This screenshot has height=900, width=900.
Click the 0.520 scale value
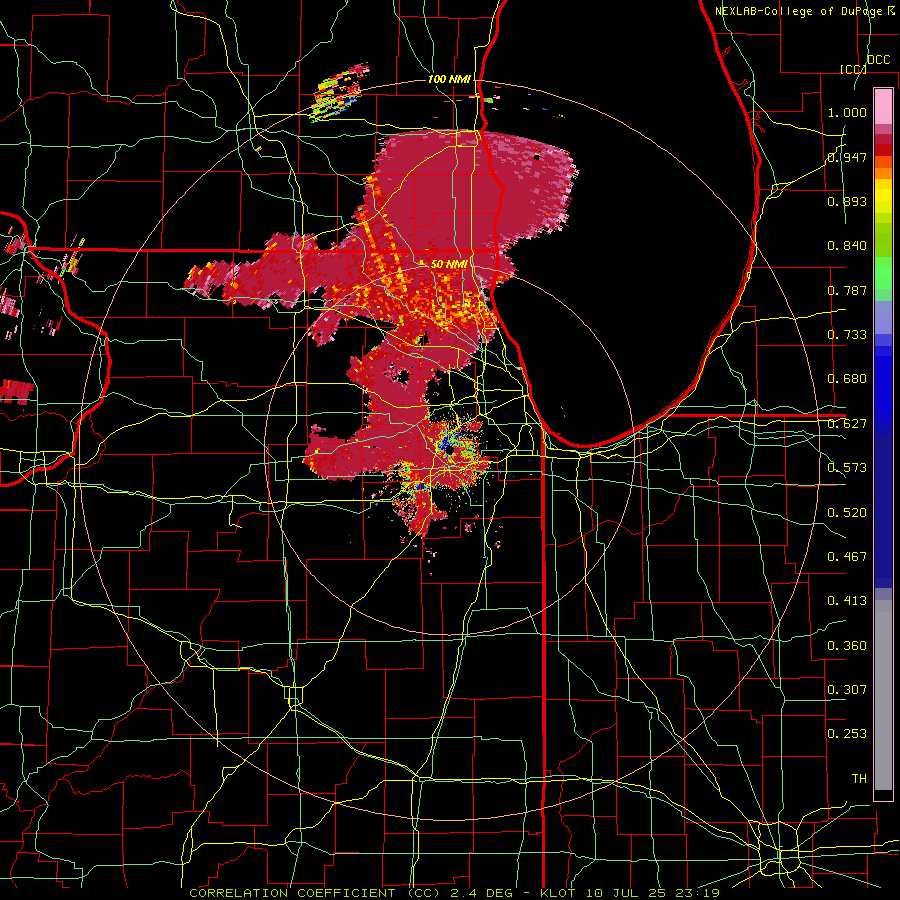[847, 513]
